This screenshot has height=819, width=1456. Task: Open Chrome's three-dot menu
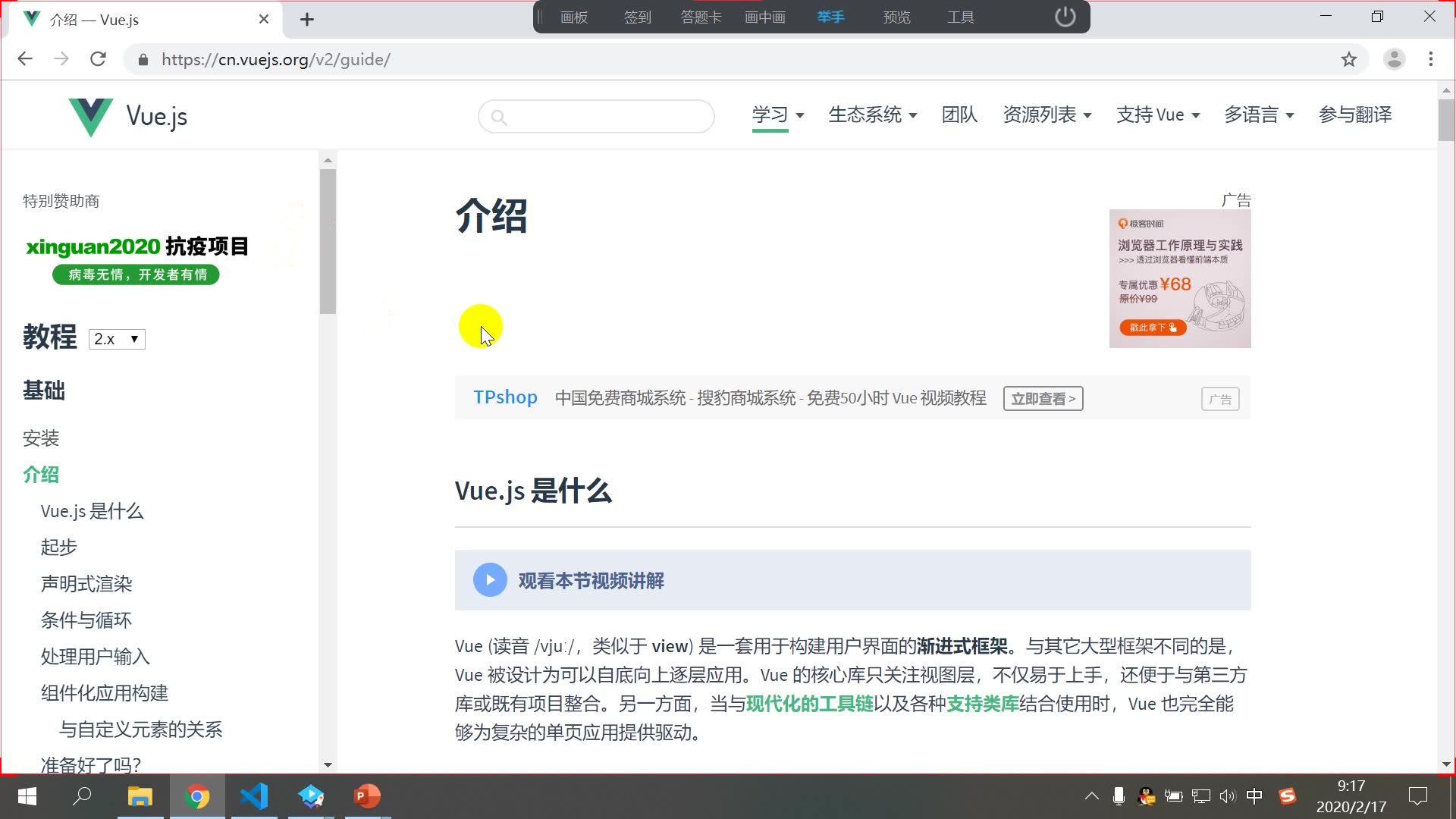(x=1431, y=59)
